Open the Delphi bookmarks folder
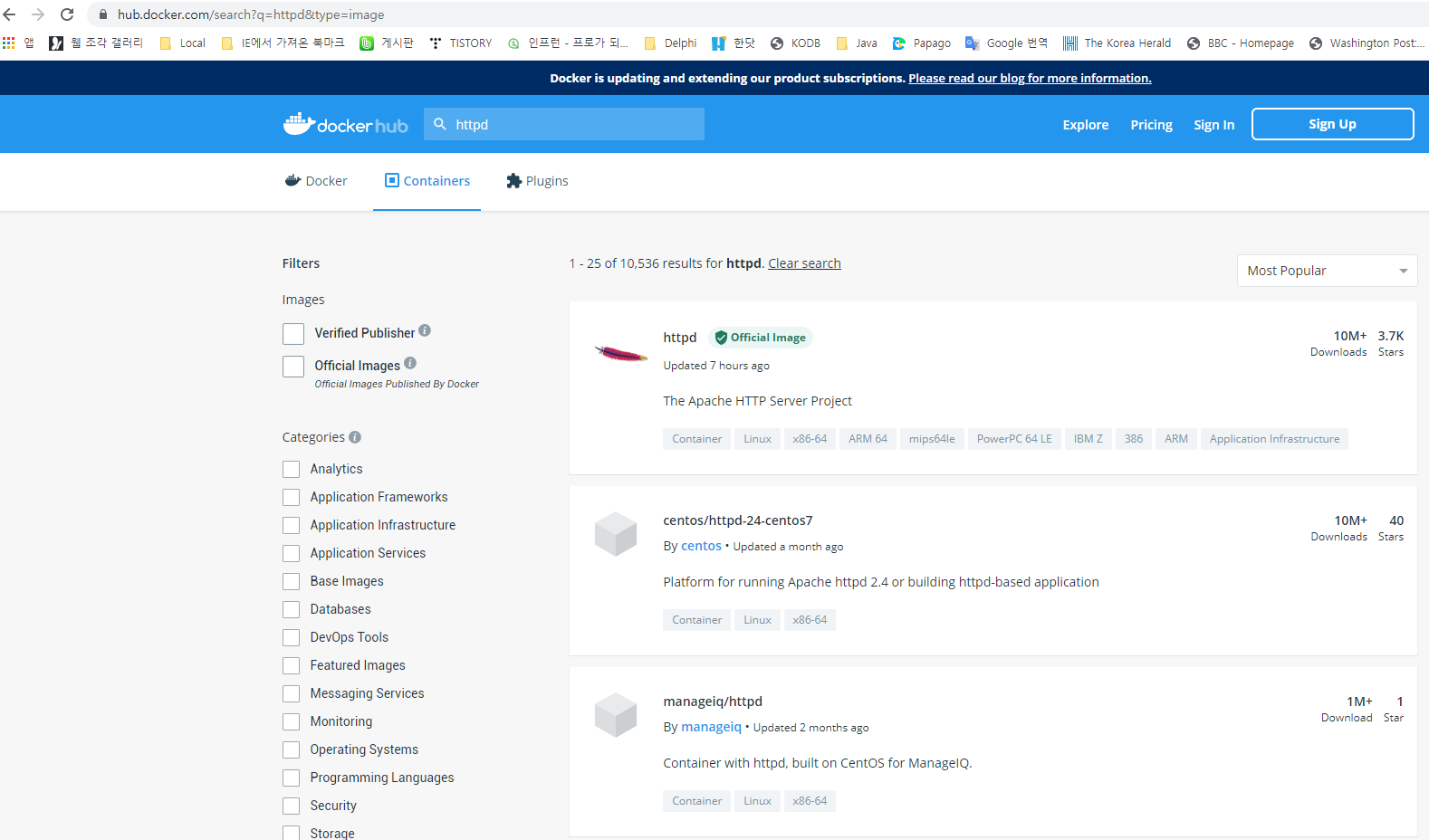 click(670, 43)
